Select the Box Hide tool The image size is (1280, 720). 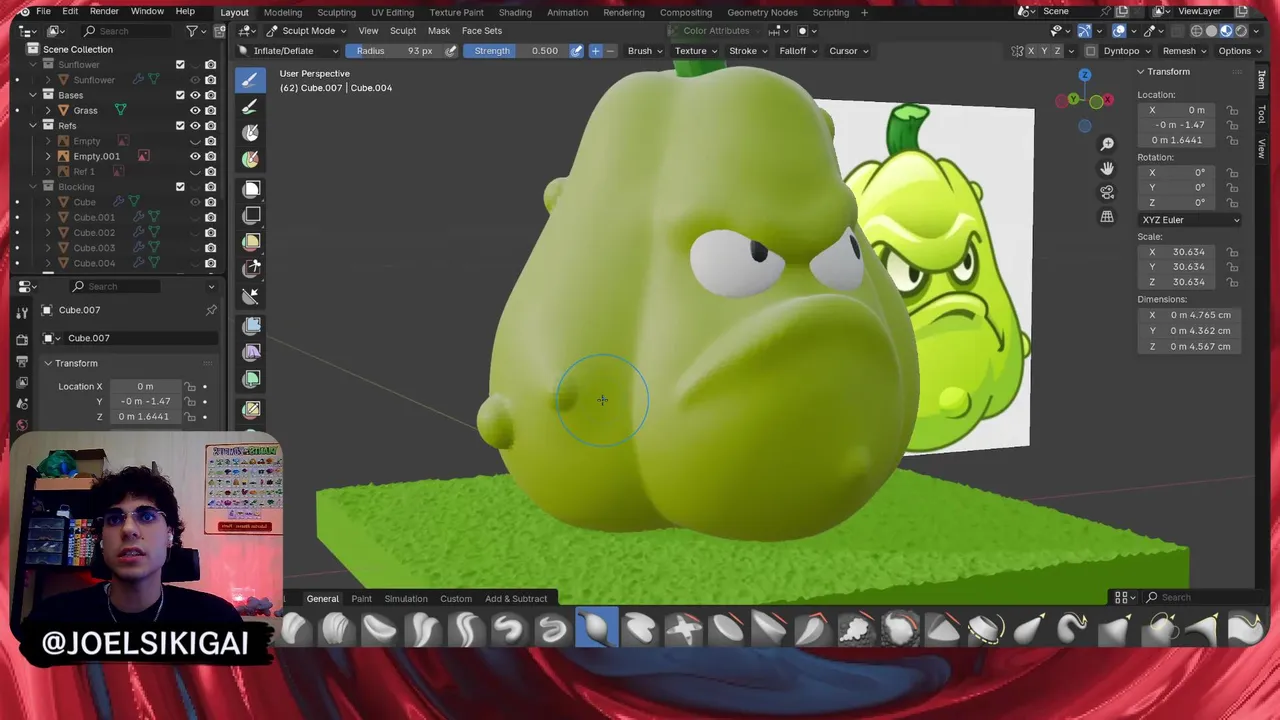click(x=251, y=215)
